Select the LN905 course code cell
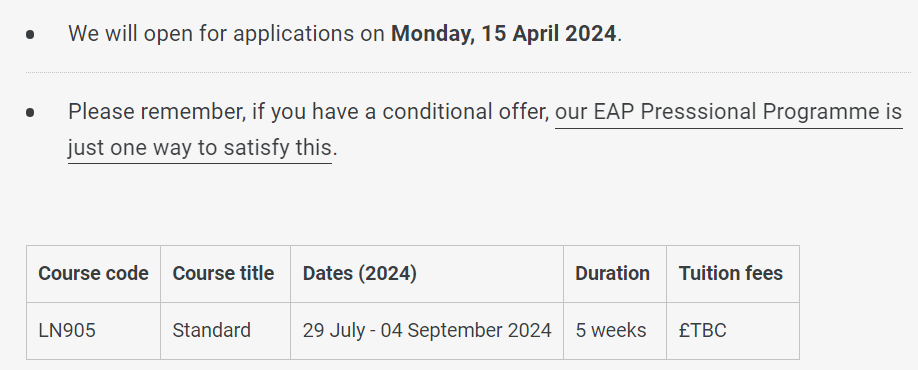The width and height of the screenshot is (918, 370). click(93, 331)
